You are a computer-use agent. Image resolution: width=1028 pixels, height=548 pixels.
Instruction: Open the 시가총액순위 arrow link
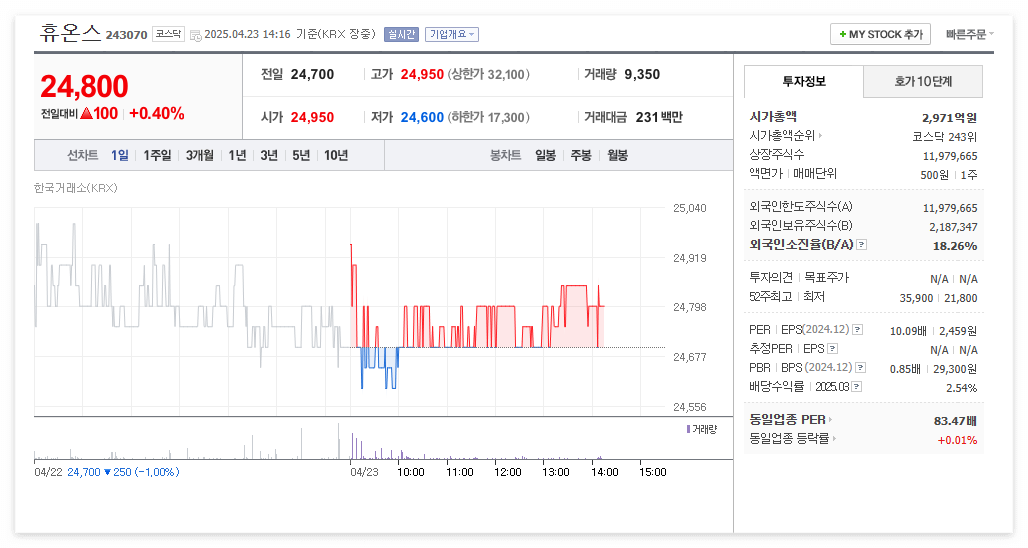pyautogui.click(x=820, y=136)
